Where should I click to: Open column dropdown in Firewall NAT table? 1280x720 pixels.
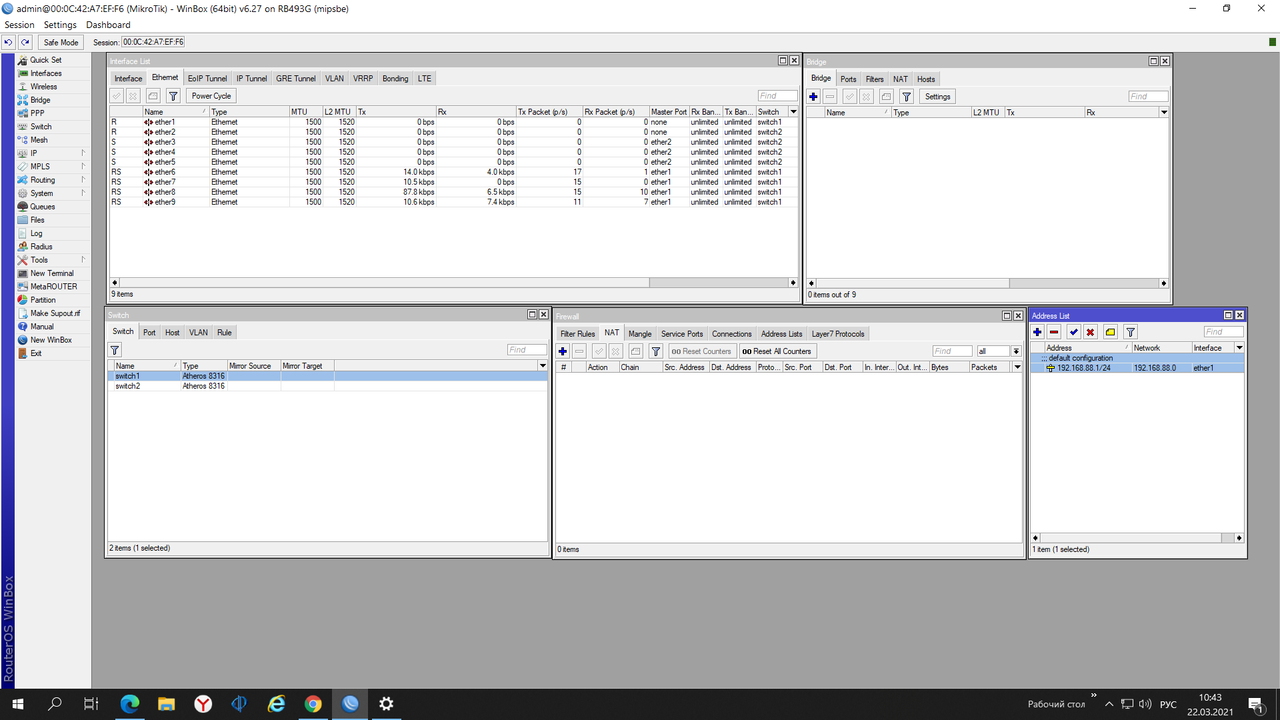coord(1016,367)
